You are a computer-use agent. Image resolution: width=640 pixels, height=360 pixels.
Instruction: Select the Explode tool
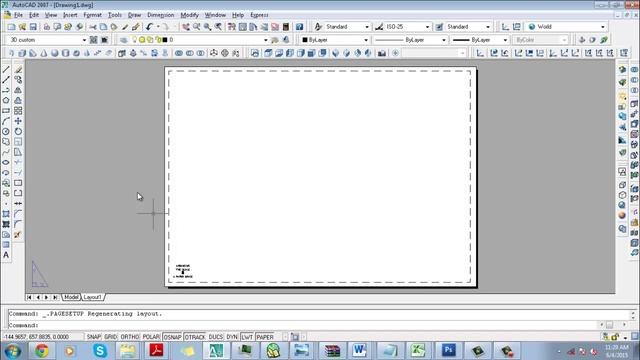coord(18,235)
